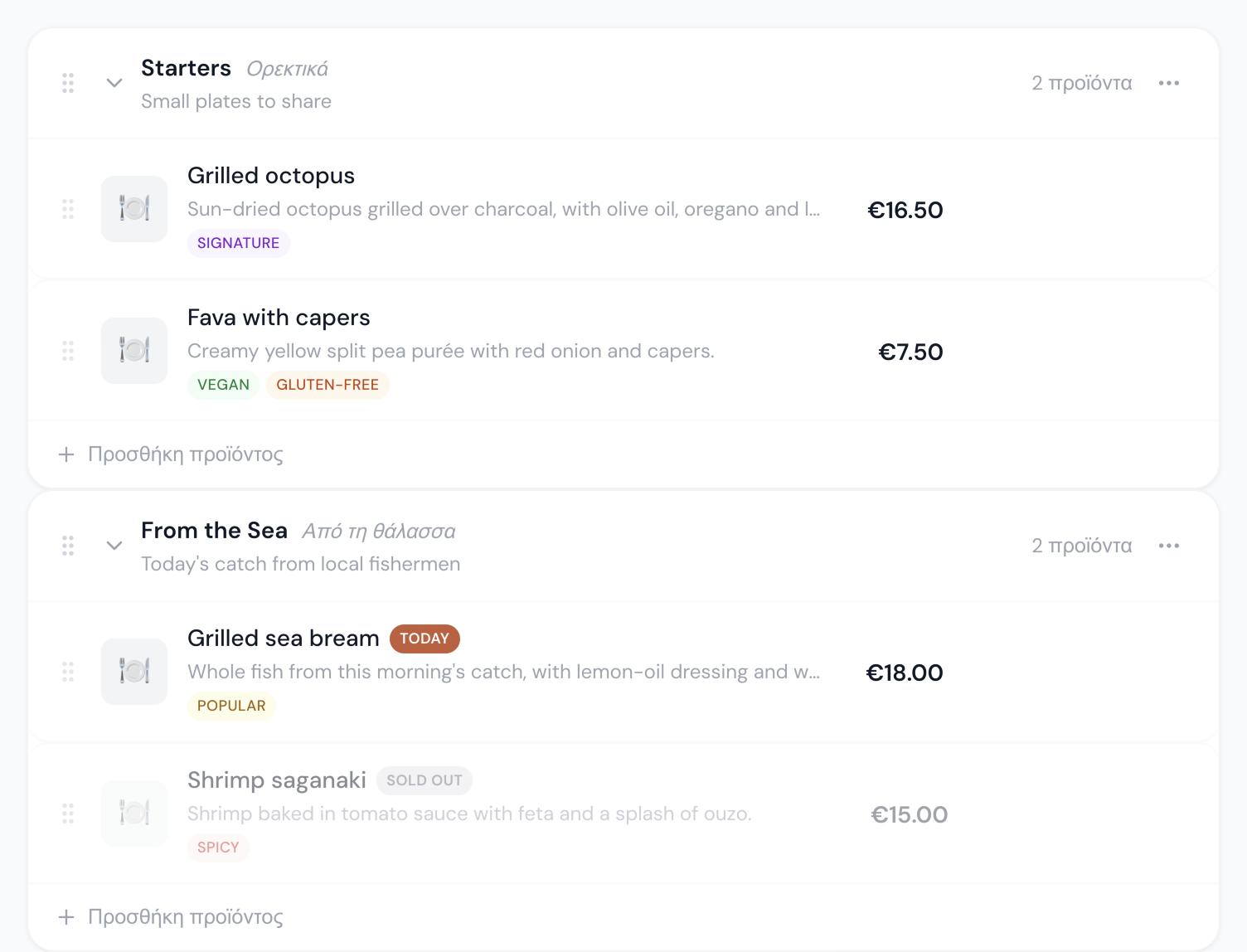Click drag handle for From the Sea category
Screen dimensions: 1247x952
pyautogui.click(x=68, y=546)
